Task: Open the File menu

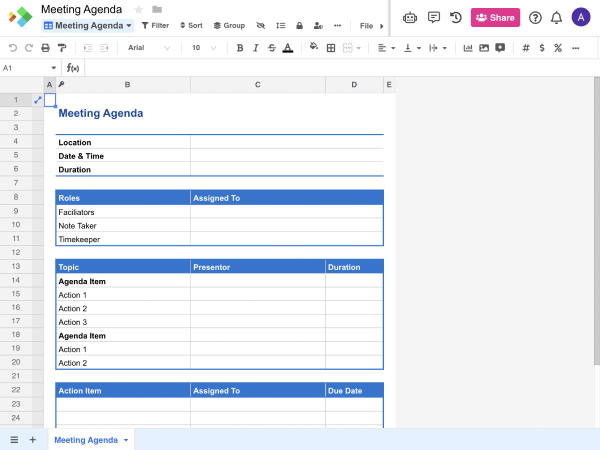Action: point(367,25)
